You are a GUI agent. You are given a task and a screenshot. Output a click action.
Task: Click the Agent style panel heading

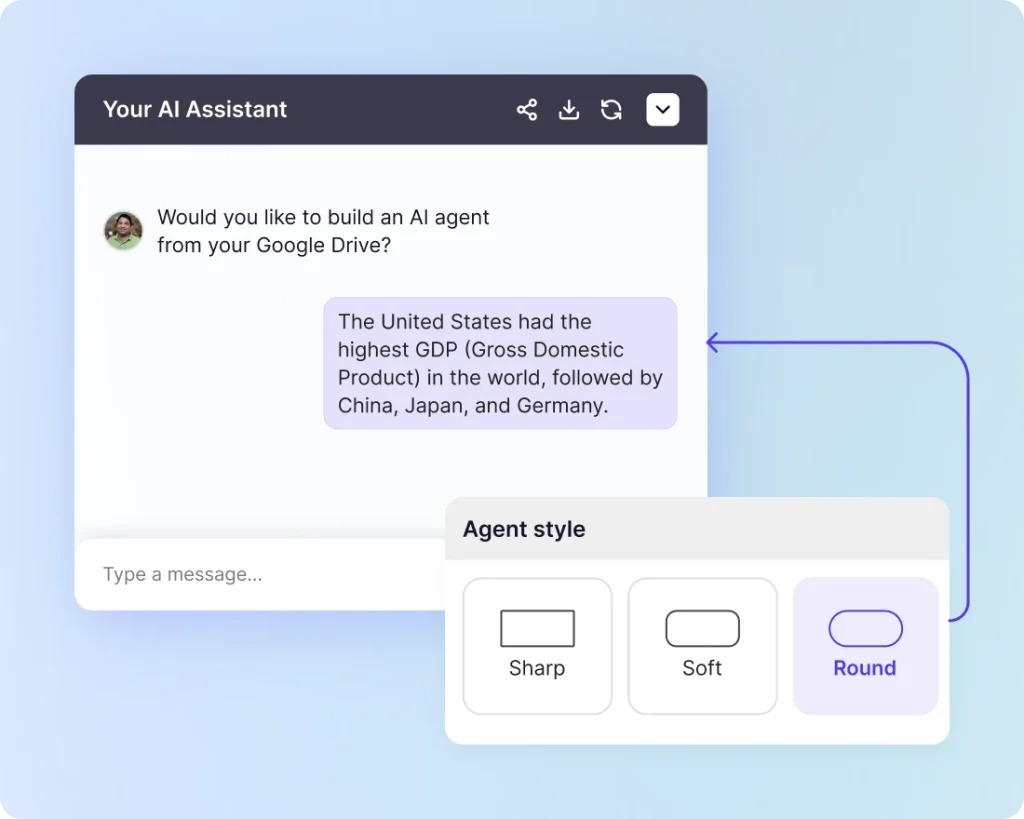(524, 529)
